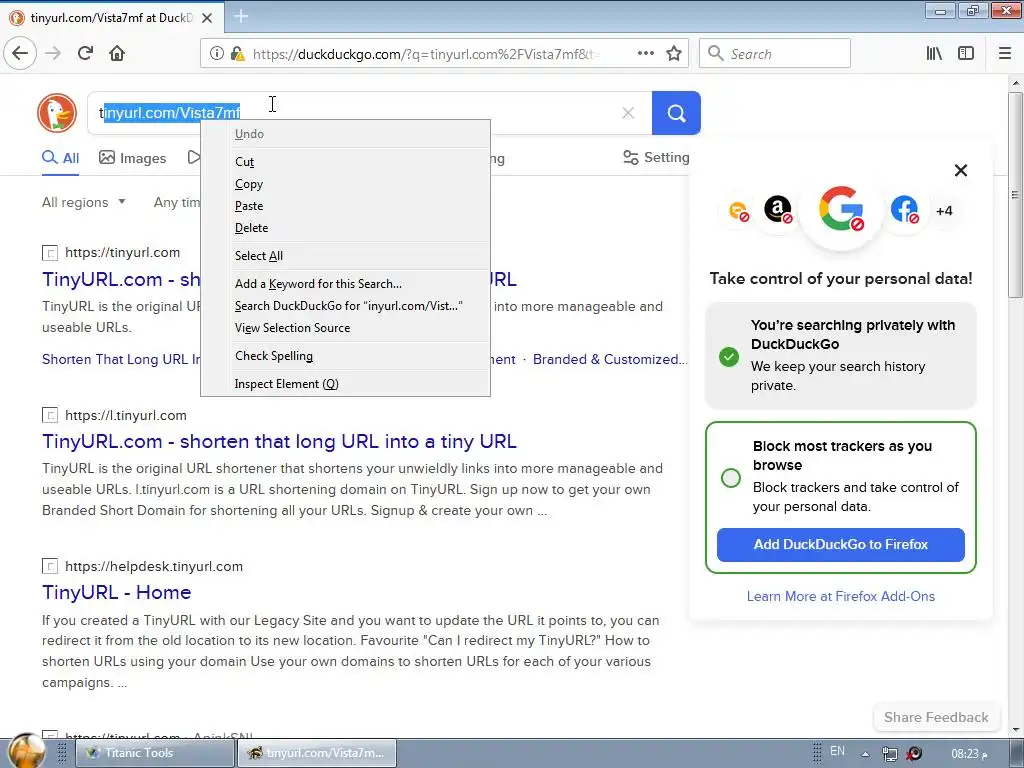Click the Google tracker blocked icon
Image resolution: width=1024 pixels, height=768 pixels.
[841, 209]
